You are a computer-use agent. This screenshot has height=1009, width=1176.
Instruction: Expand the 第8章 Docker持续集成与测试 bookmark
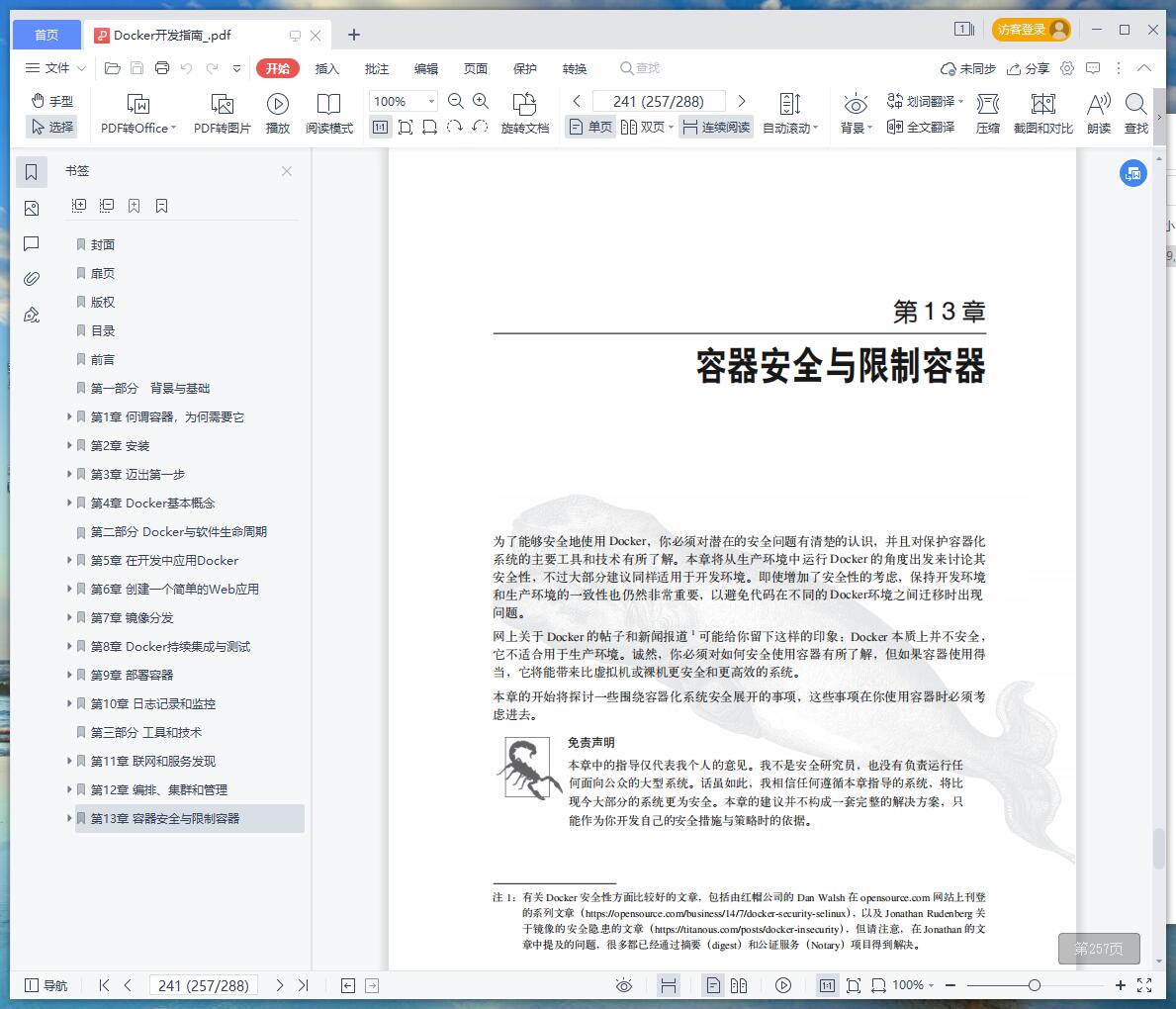(x=69, y=646)
